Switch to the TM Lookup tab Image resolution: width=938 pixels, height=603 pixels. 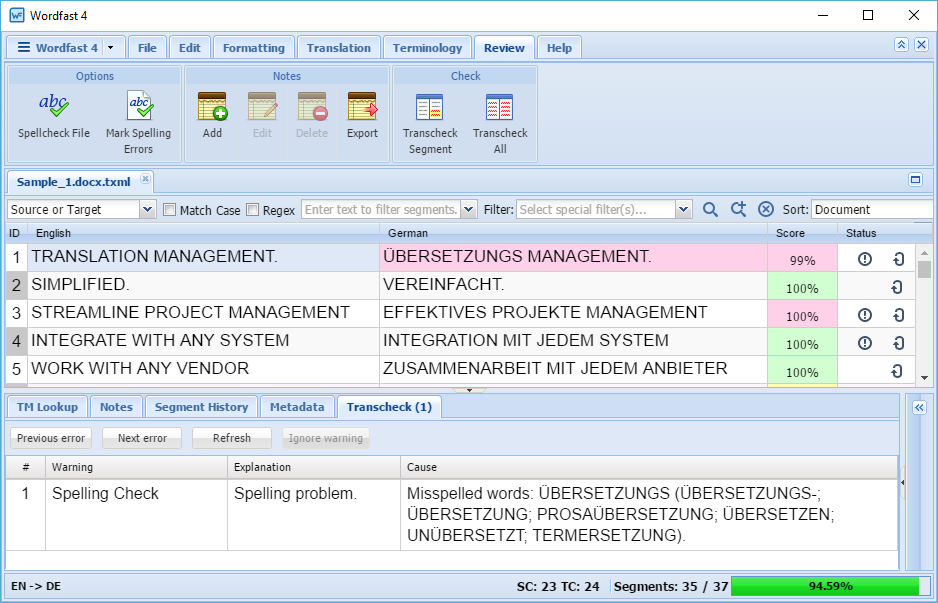[47, 407]
